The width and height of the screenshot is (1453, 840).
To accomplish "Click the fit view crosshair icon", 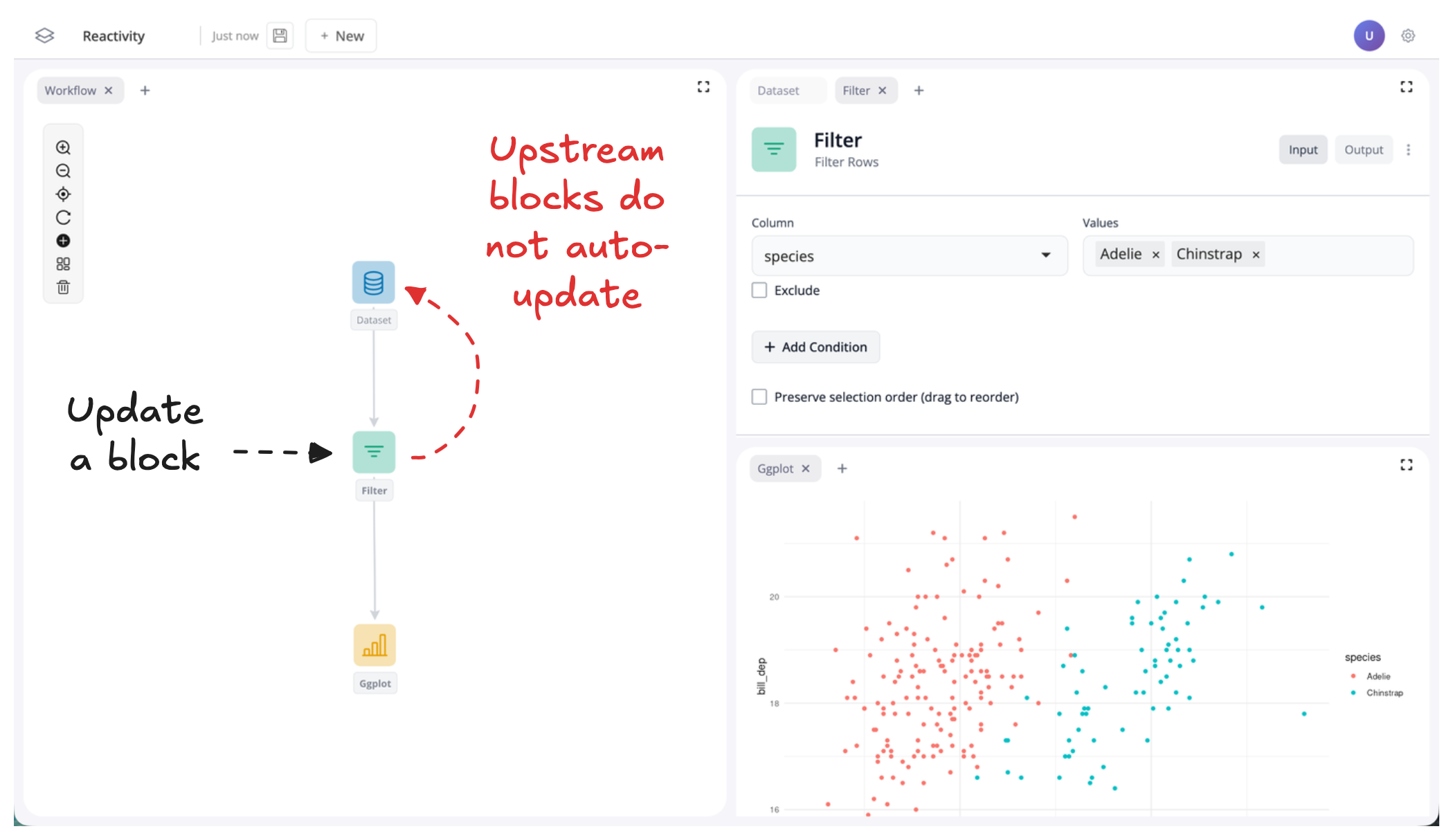I will 63,194.
